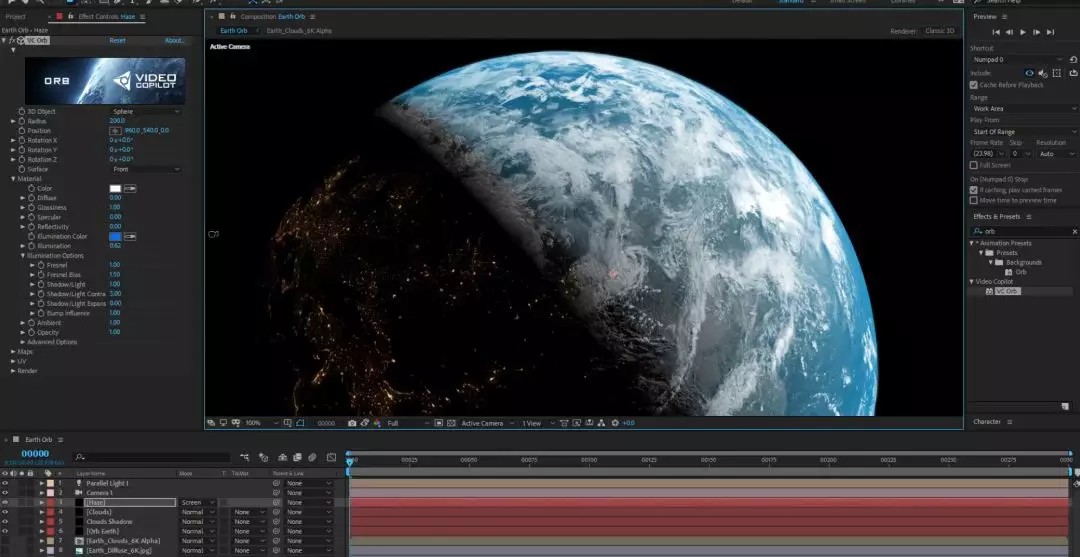Switch to Earth_Clouds_6K Alpha composition tab

pos(298,31)
